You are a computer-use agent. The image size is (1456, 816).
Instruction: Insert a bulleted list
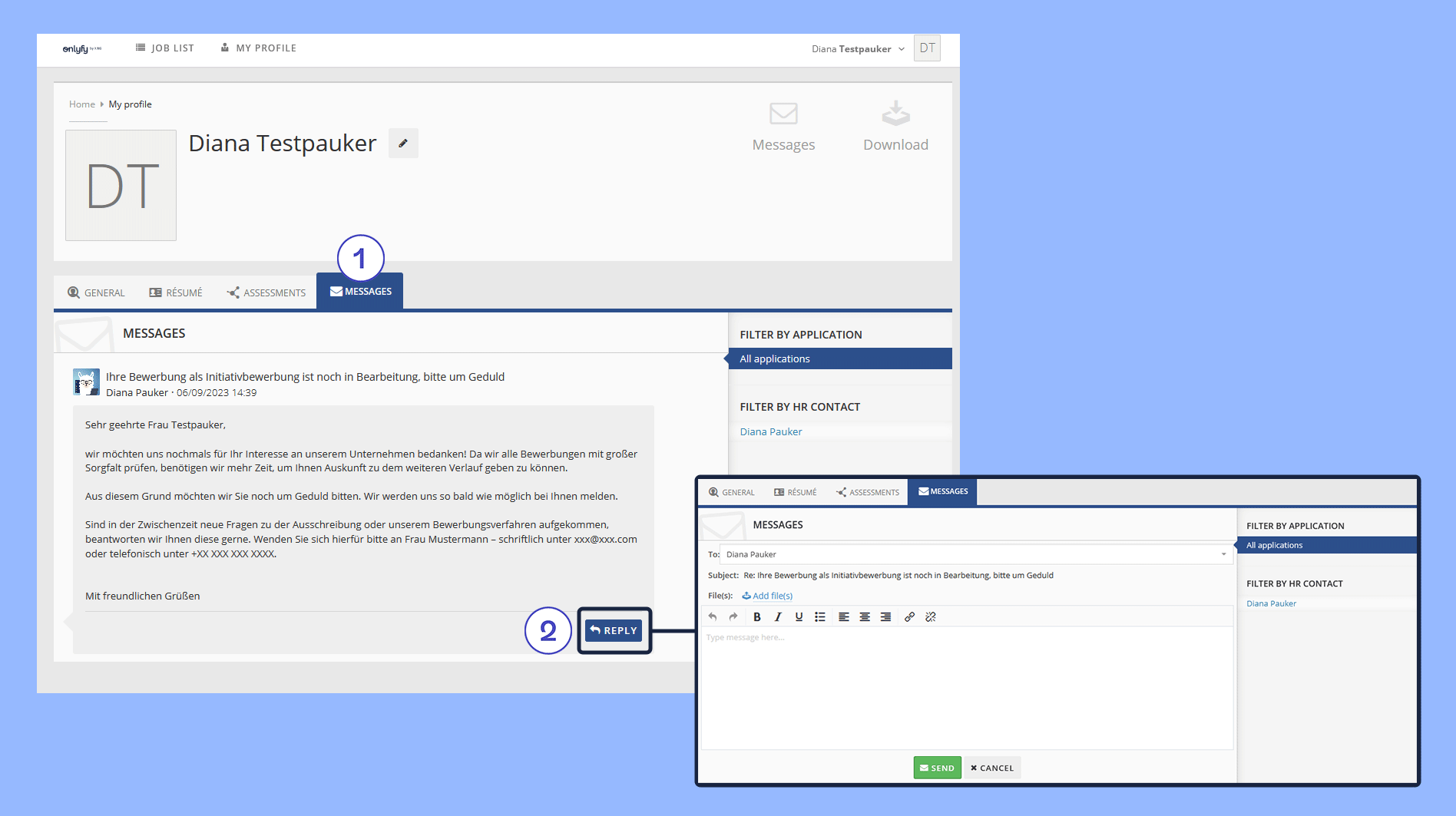(820, 616)
